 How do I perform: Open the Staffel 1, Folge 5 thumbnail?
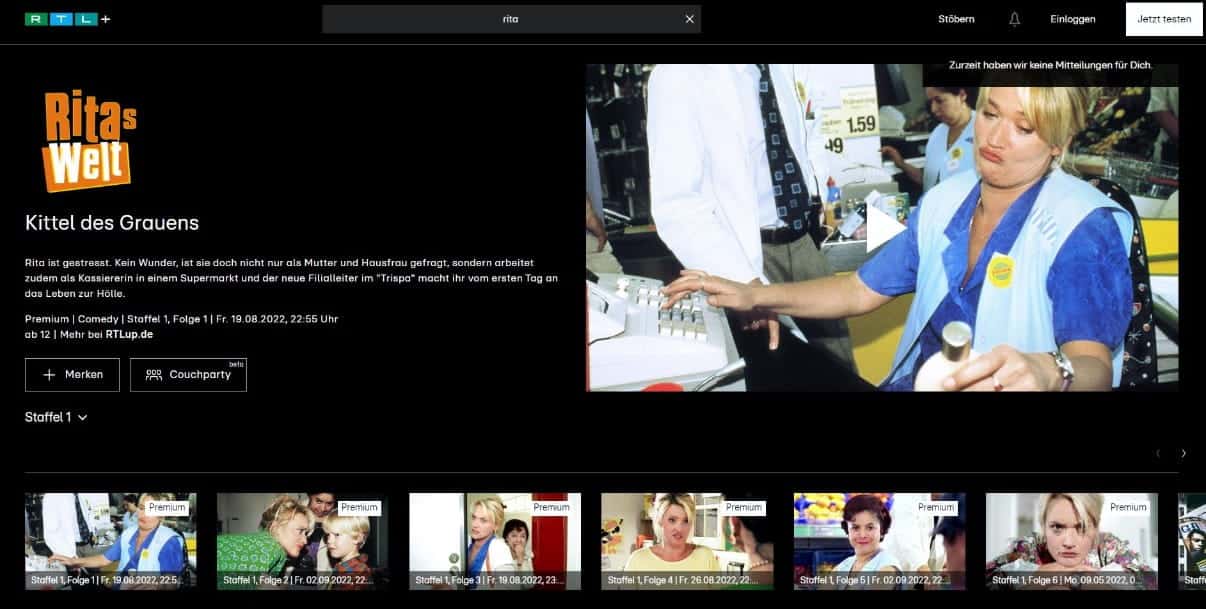(x=879, y=540)
